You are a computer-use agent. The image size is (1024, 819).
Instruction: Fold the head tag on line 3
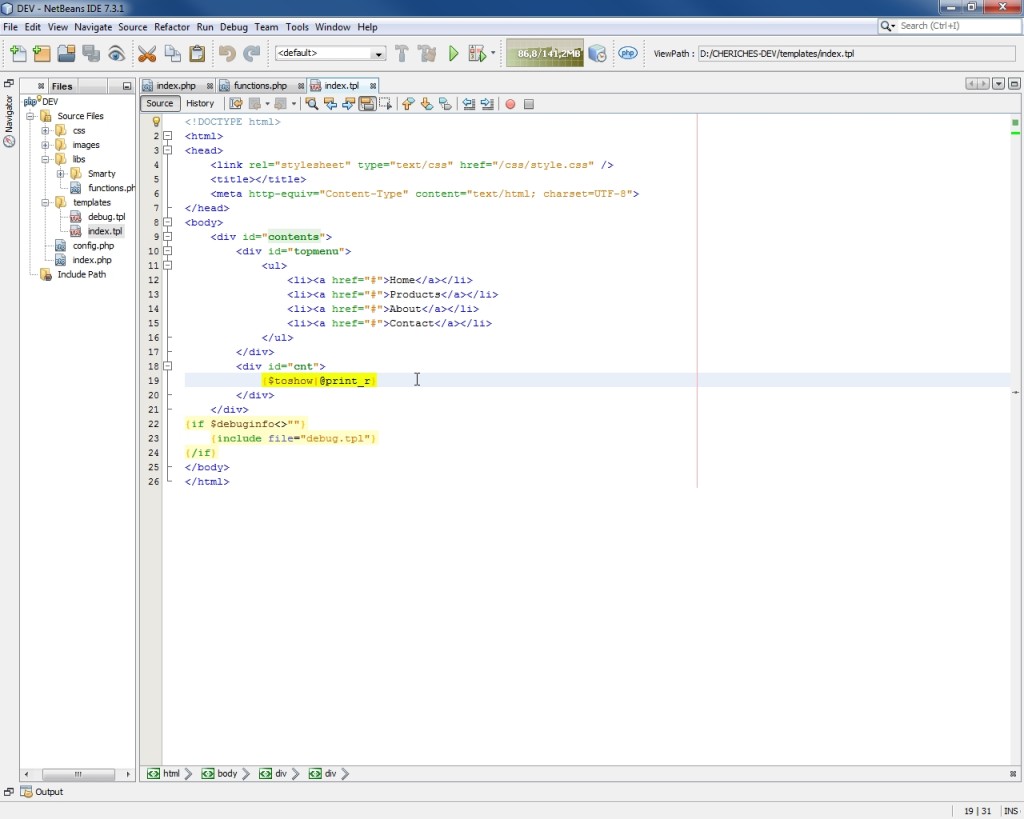(x=168, y=150)
